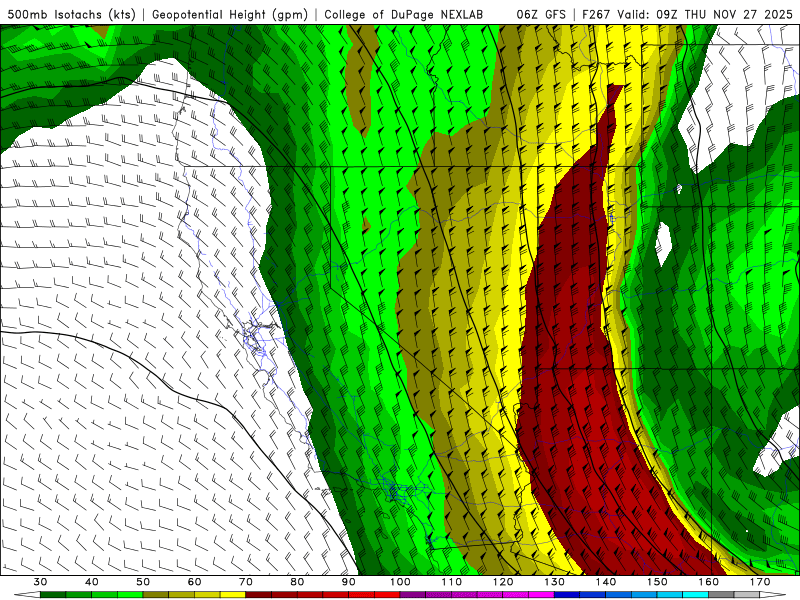Click the brightest lime green swatch below '50'

pos(130,594)
